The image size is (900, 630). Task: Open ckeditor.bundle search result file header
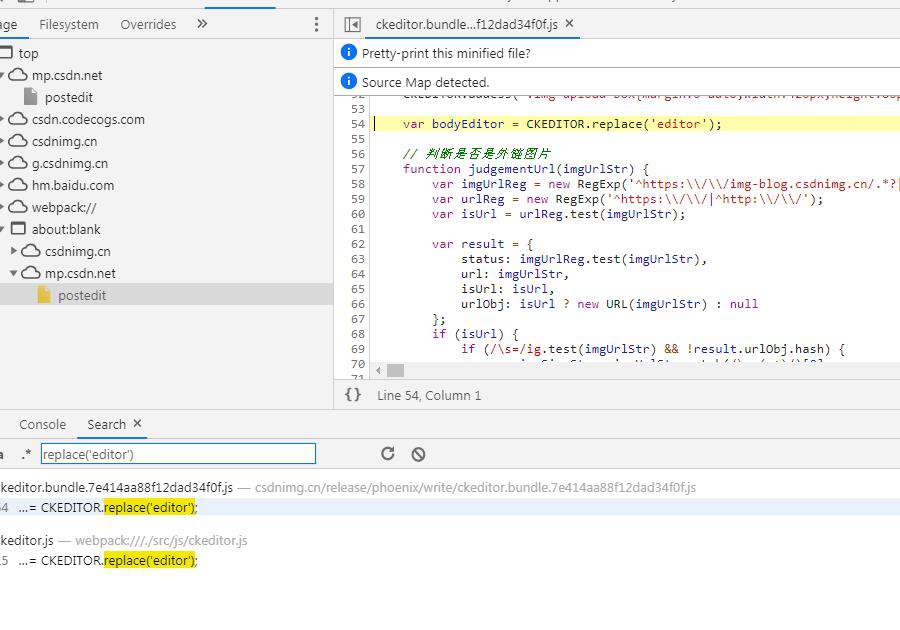(348, 488)
